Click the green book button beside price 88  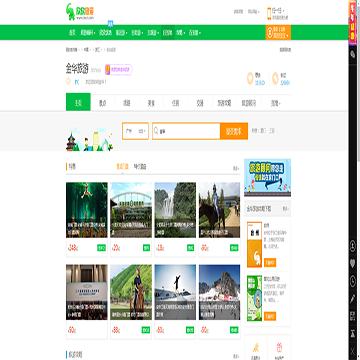click(146, 330)
